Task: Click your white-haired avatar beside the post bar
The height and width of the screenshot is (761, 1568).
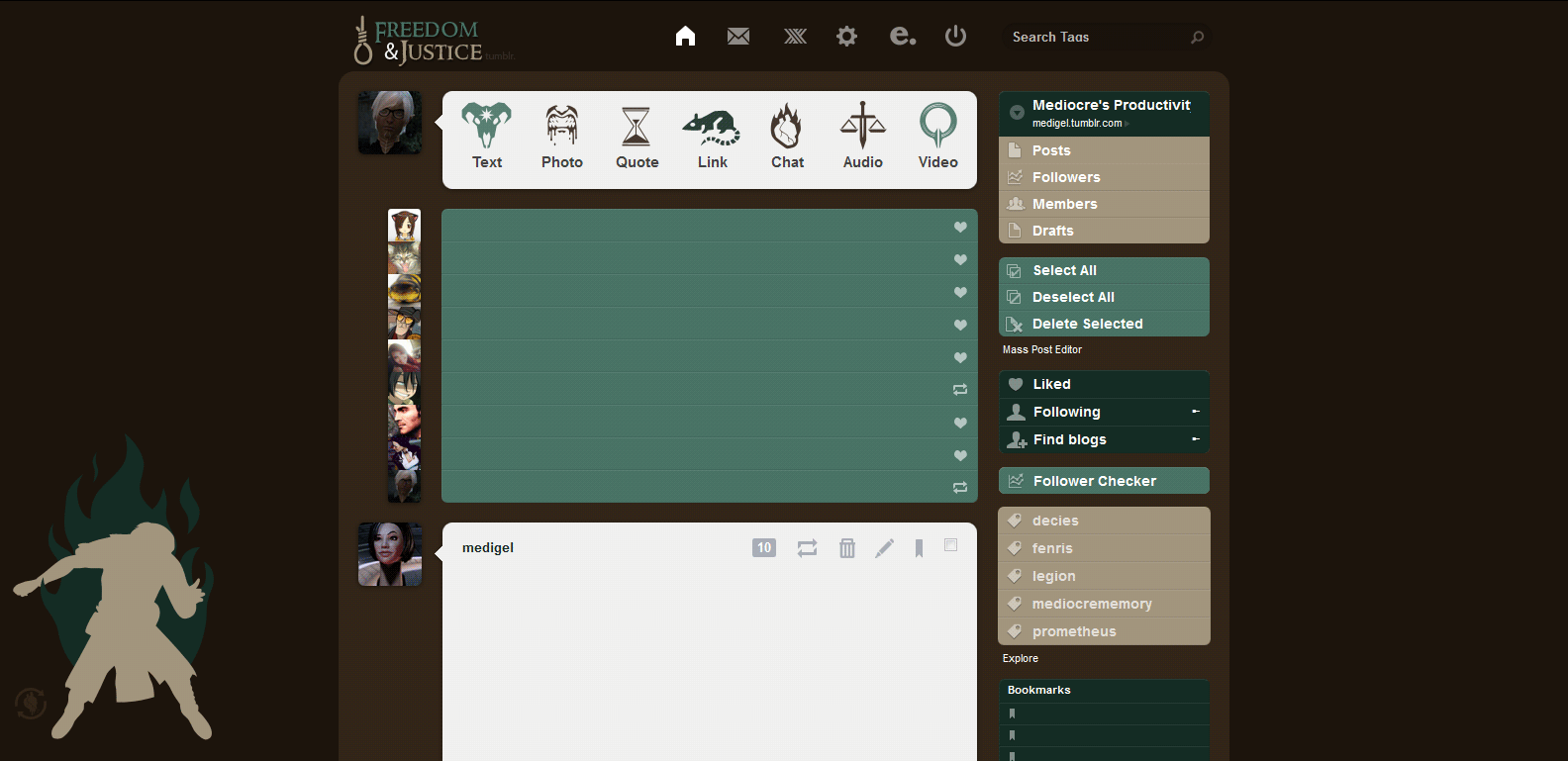Action: pos(390,123)
